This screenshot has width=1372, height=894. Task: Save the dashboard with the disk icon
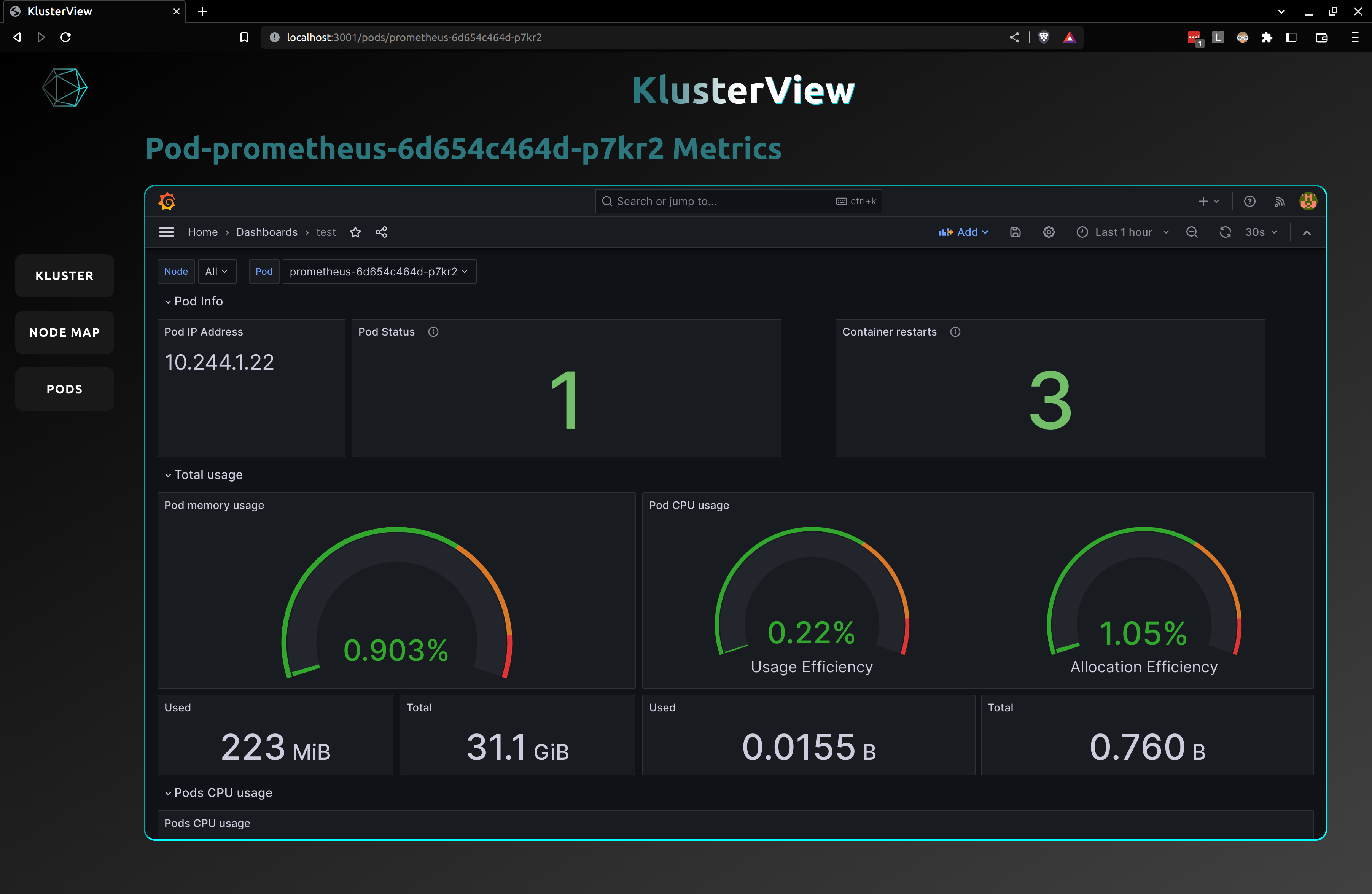pyautogui.click(x=1015, y=232)
